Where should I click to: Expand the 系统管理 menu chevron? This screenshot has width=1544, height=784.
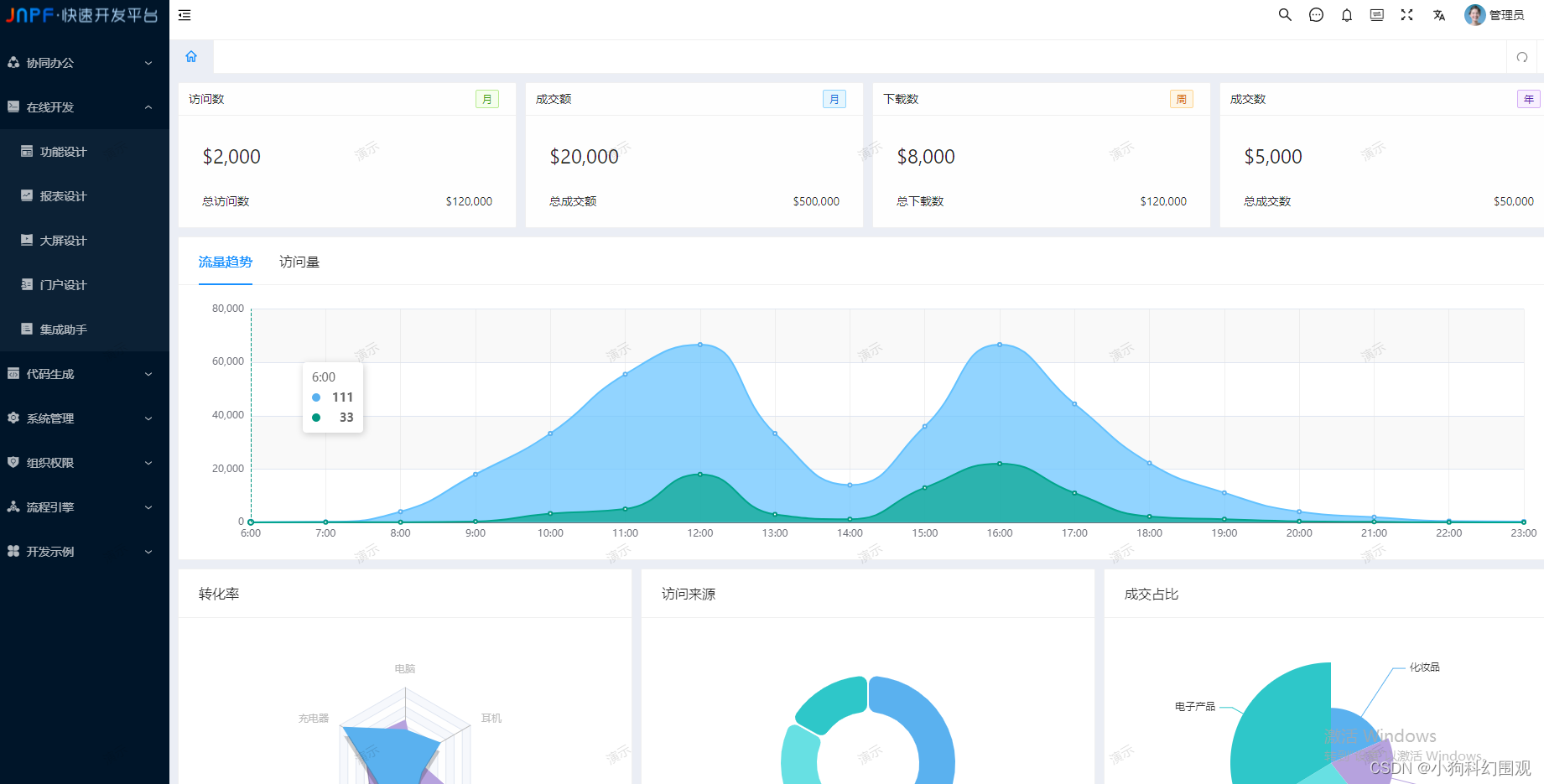point(148,418)
